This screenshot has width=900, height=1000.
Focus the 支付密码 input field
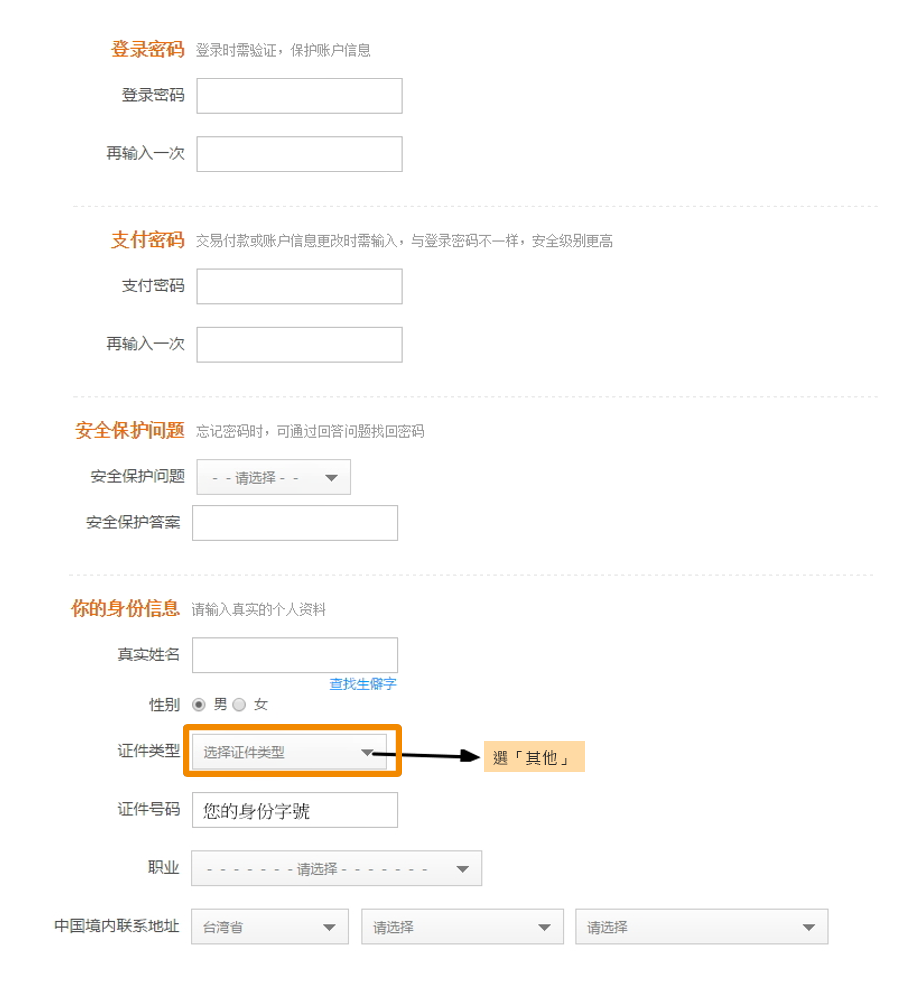tap(299, 286)
